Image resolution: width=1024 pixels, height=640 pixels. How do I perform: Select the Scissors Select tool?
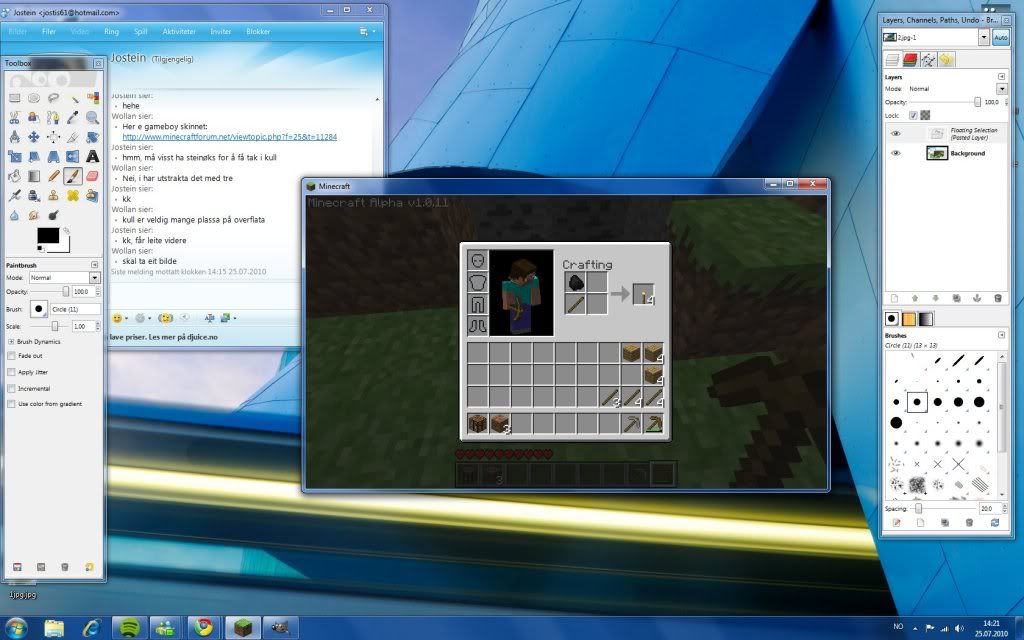14,118
